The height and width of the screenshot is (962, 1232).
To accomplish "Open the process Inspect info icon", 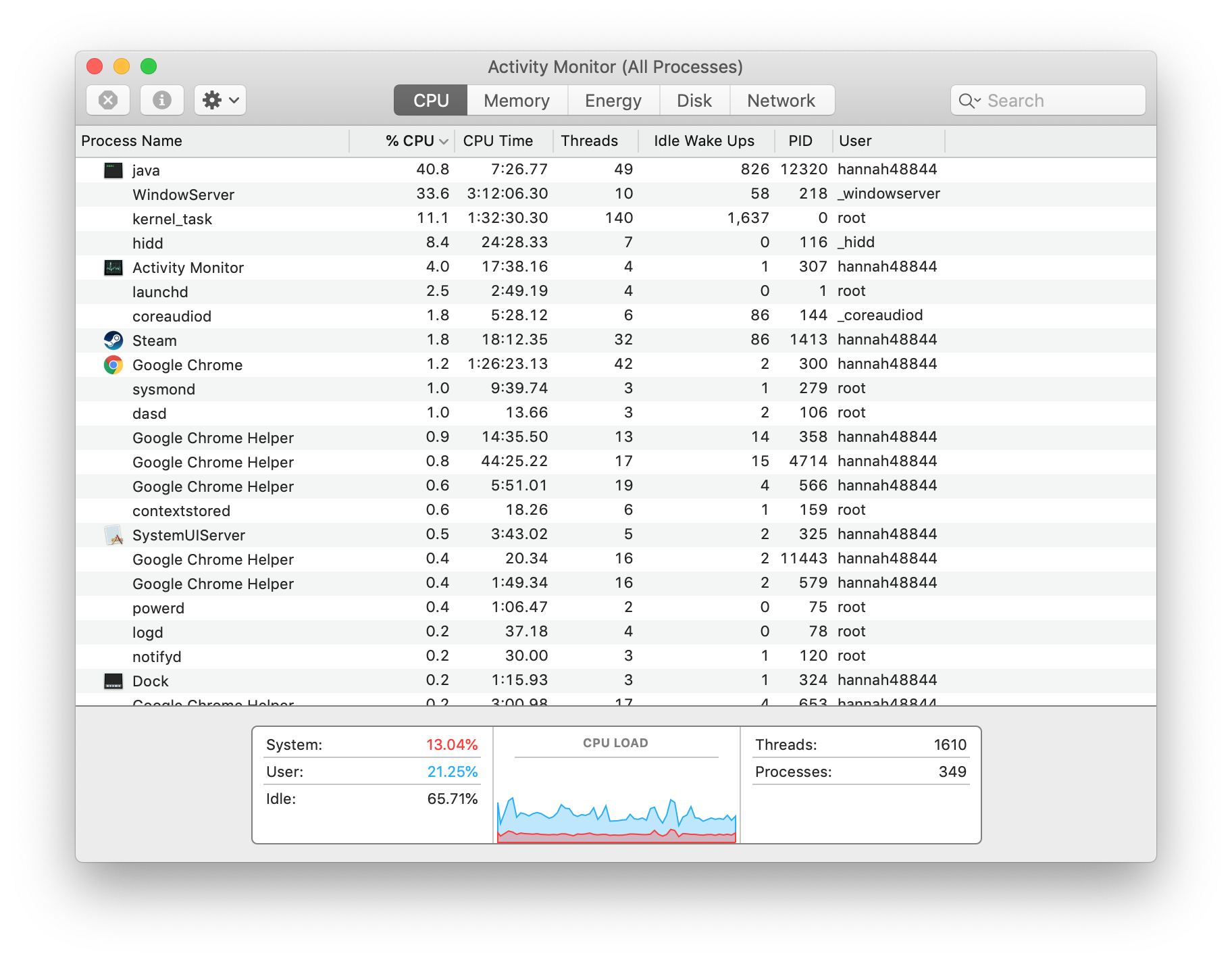I will pos(161,100).
